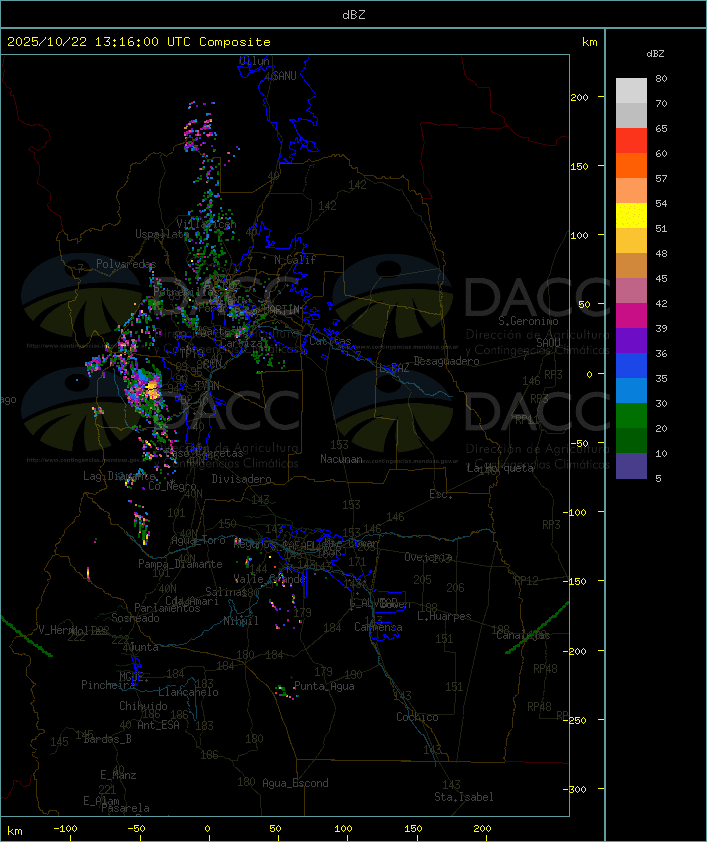Click the dBZ label above the color legend
Screen dimensions: 707x842
tap(655, 54)
